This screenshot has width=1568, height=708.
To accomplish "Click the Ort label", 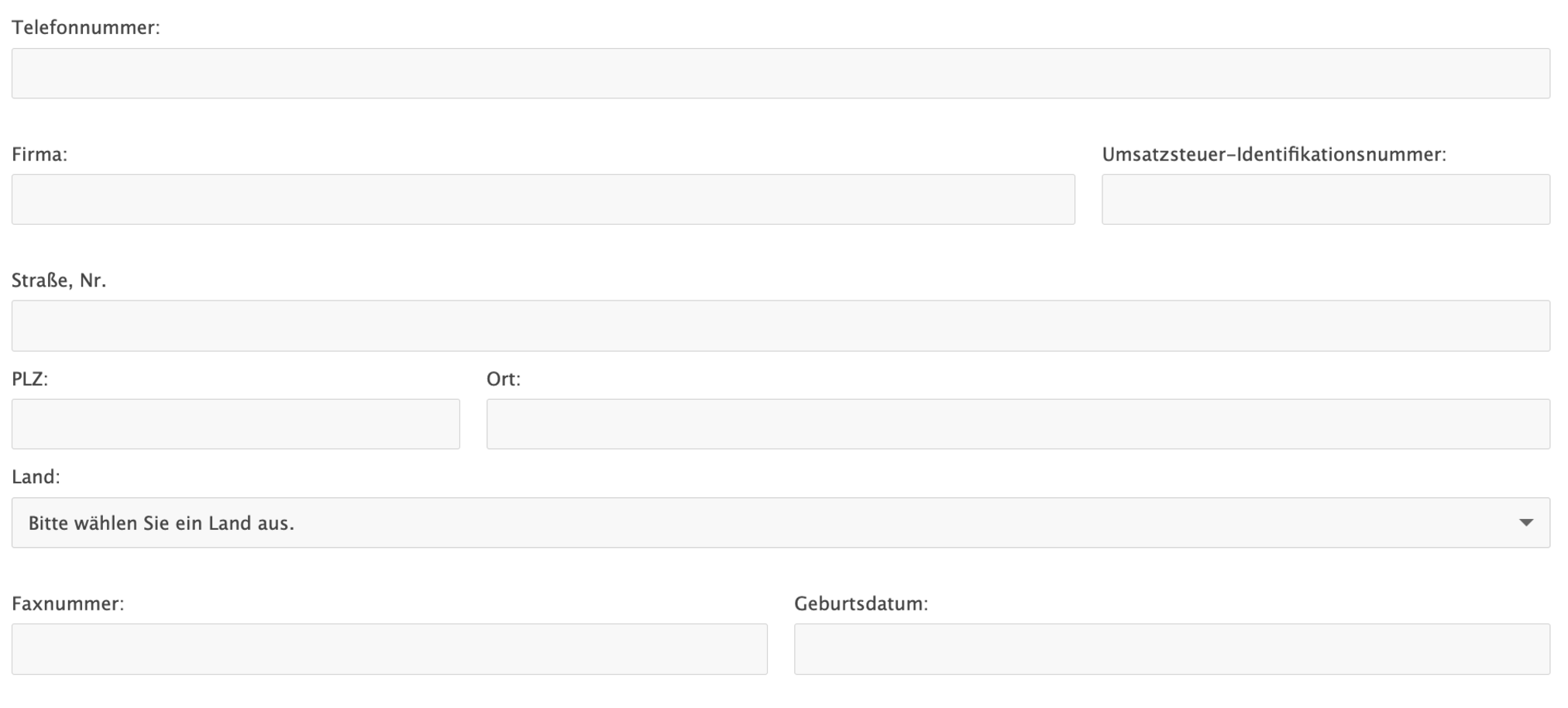I will (503, 379).
